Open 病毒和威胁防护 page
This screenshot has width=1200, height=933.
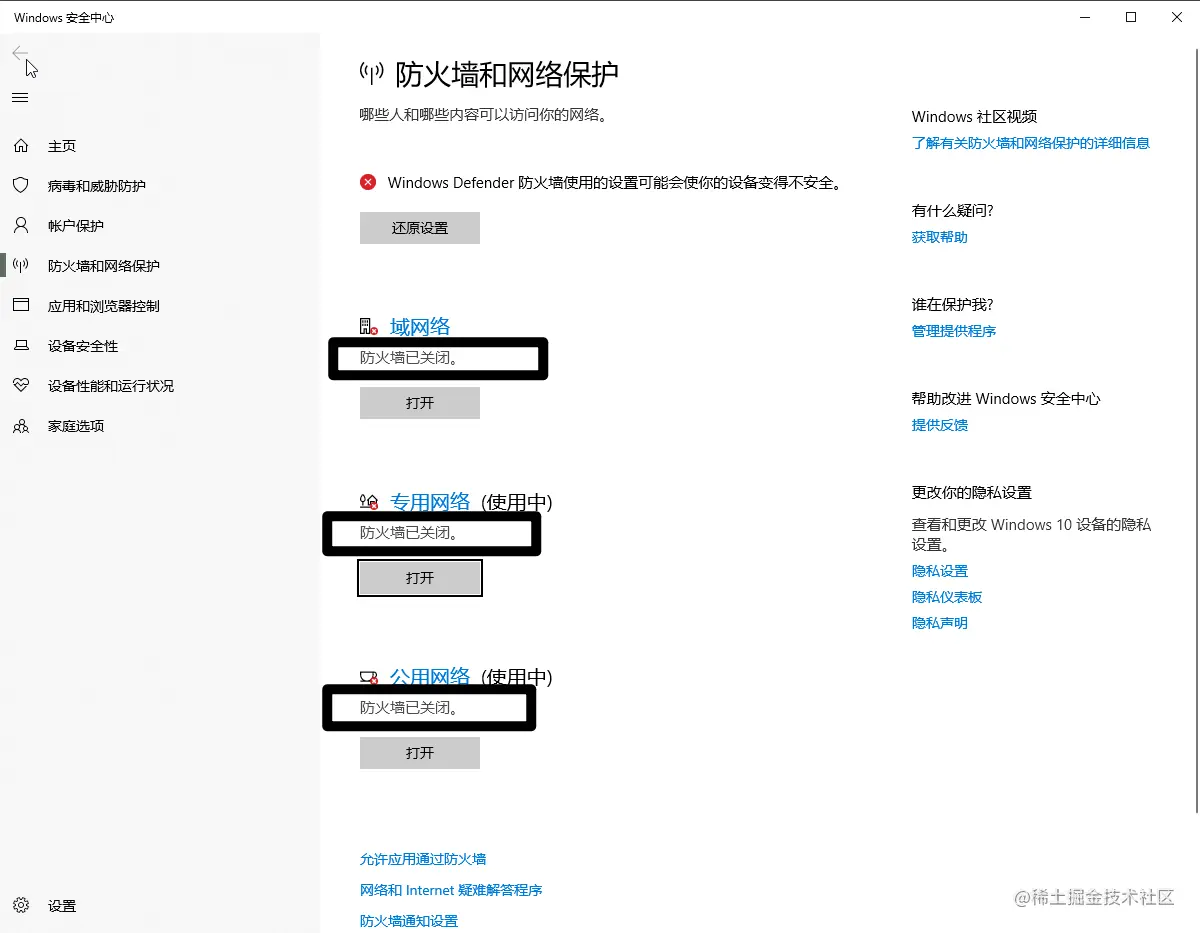coord(97,186)
